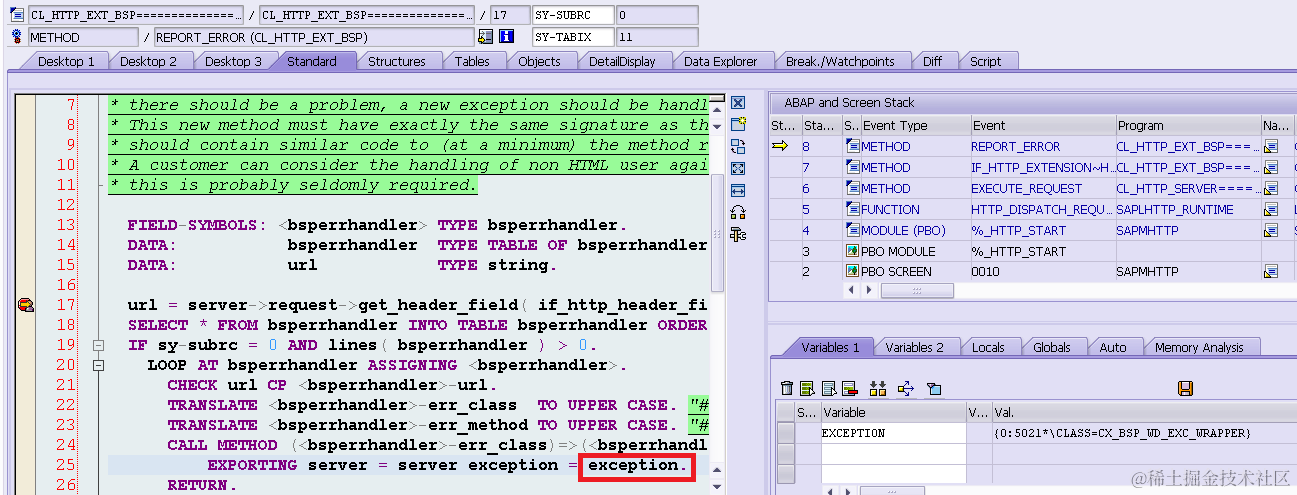Open the Diff tab

coord(932,61)
